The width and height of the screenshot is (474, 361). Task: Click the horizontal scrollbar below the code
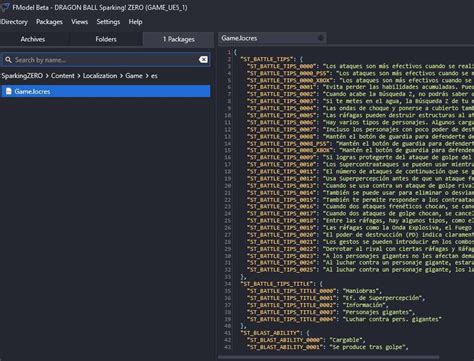(x=328, y=357)
